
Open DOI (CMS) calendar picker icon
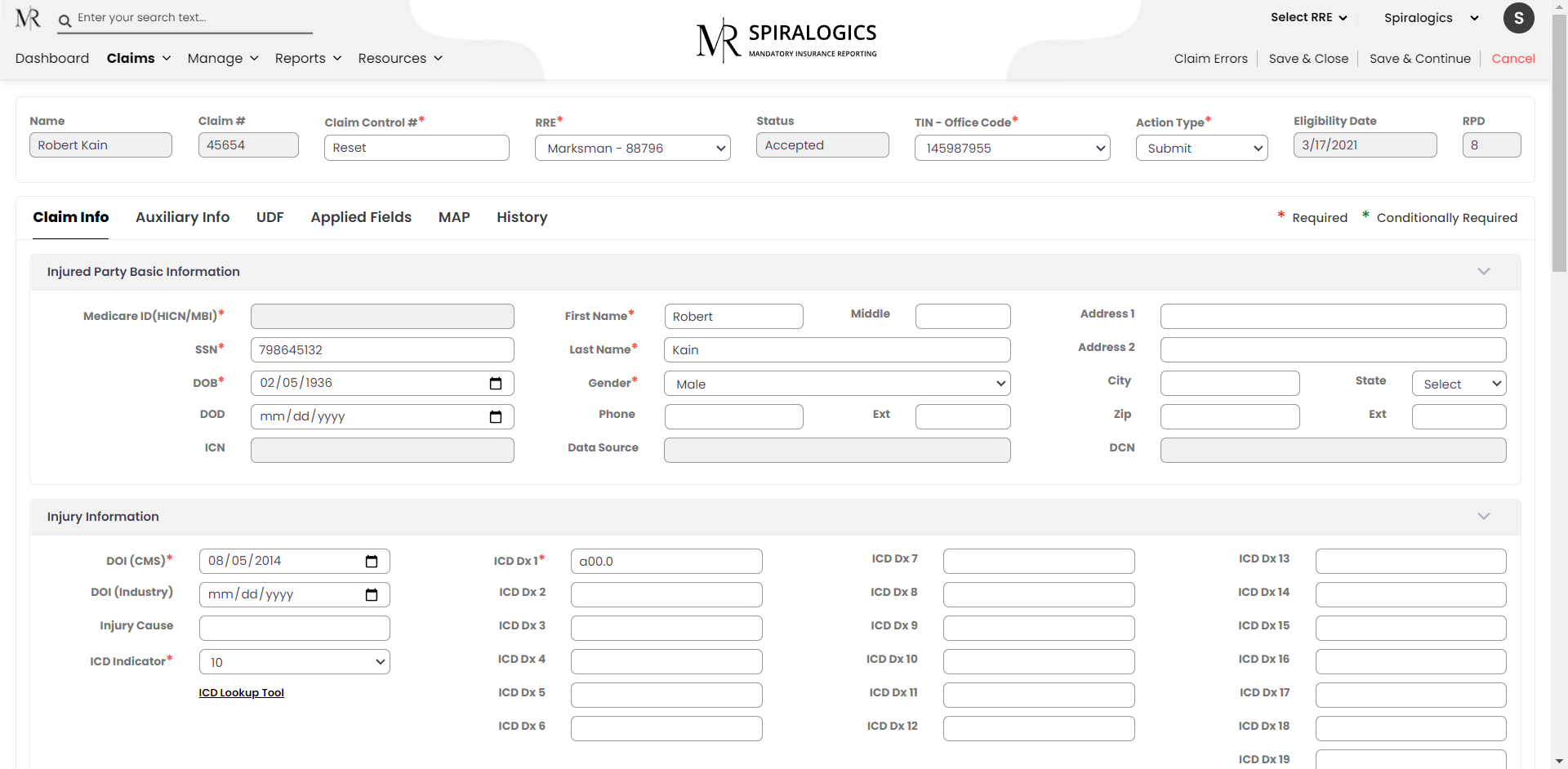372,562
